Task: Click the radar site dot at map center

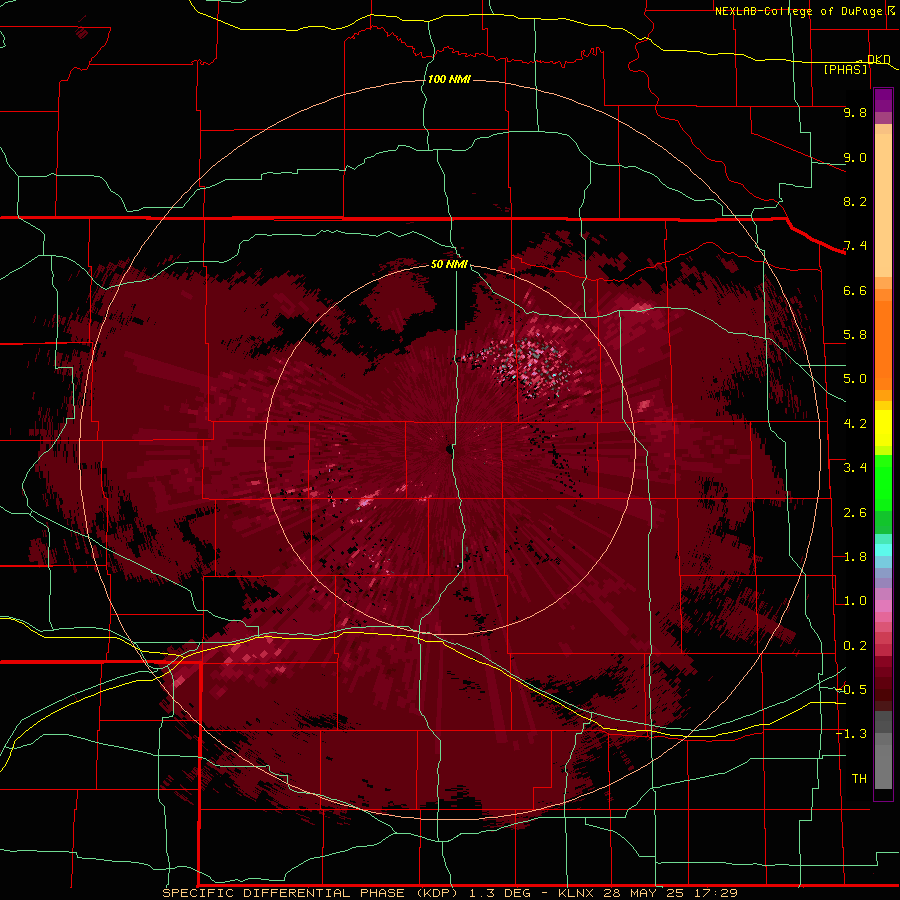Action: 449,448
